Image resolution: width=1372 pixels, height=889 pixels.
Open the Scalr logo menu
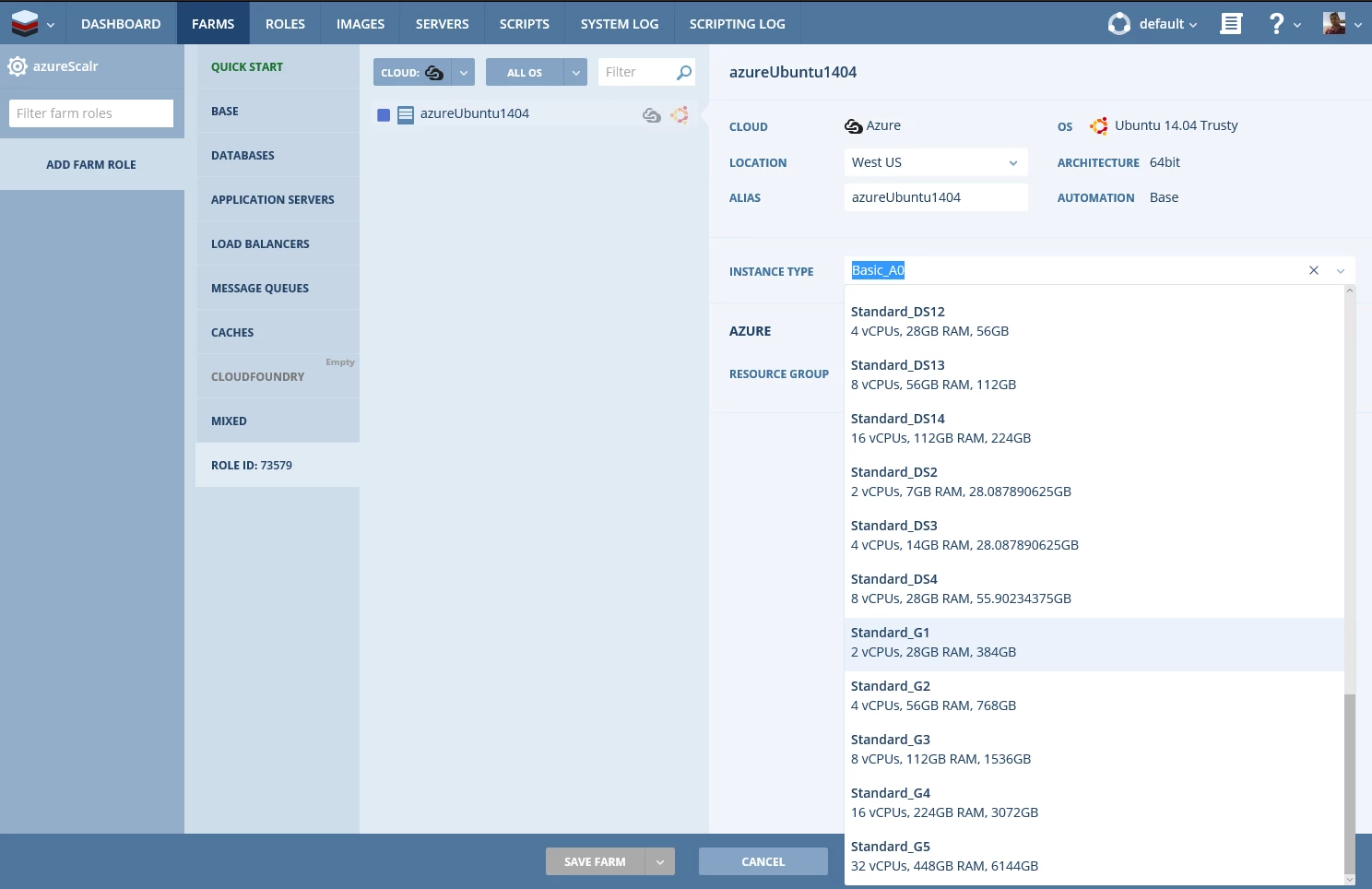(x=32, y=23)
